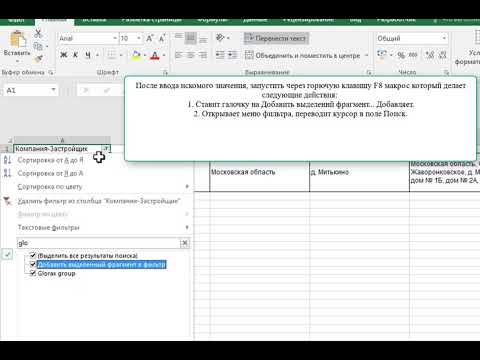The width and height of the screenshot is (480, 360).
Task: Click the decrease decimal places icon
Action: [x=443, y=55]
